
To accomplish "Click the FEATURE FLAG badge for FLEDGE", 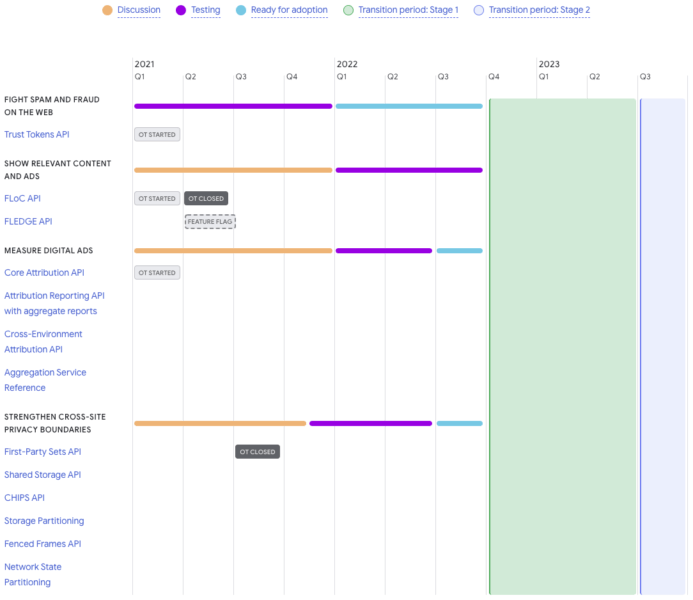I will pos(210,222).
